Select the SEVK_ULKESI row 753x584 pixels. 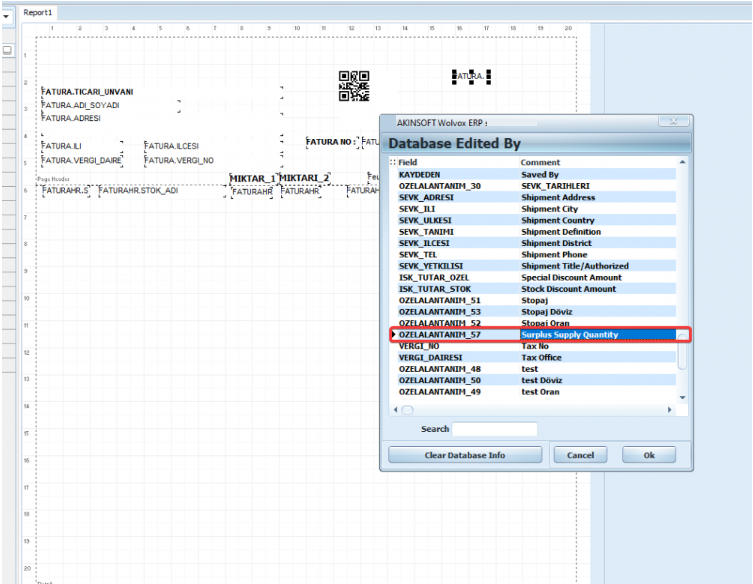537,220
